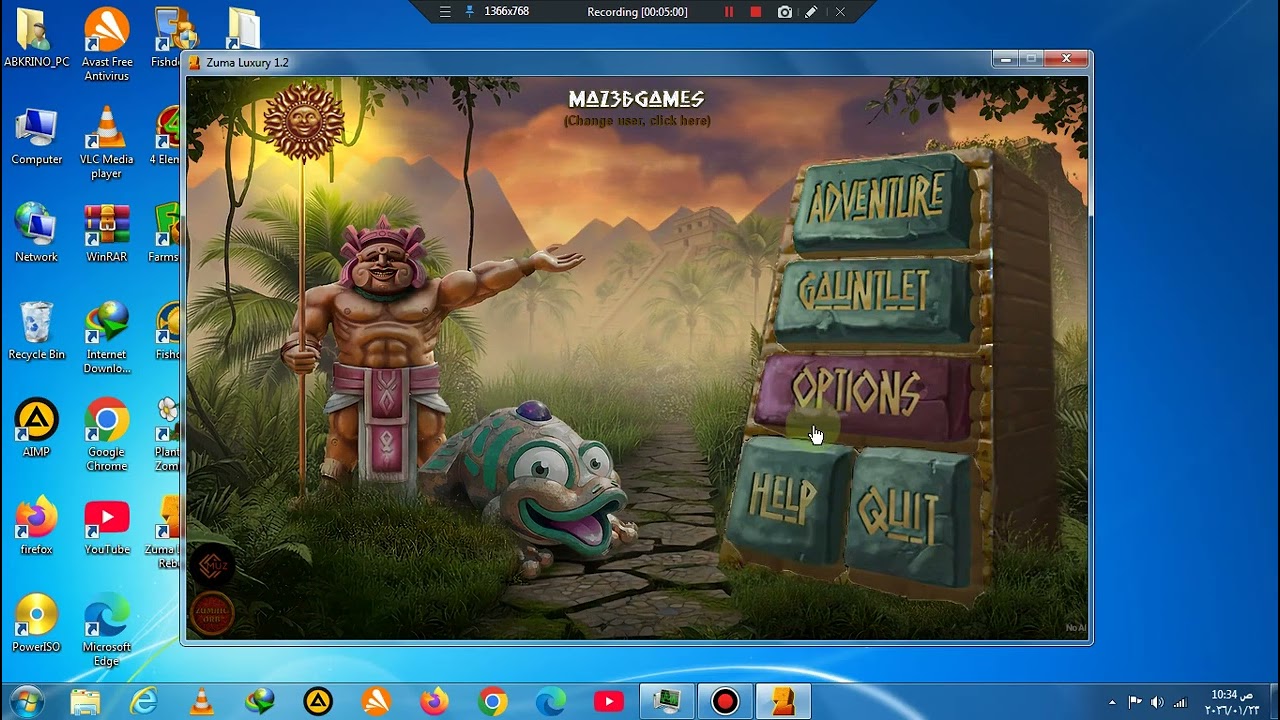The image size is (1280, 720).
Task: Open Internet Download Manager from the taskbar
Action: pyautogui.click(x=260, y=702)
